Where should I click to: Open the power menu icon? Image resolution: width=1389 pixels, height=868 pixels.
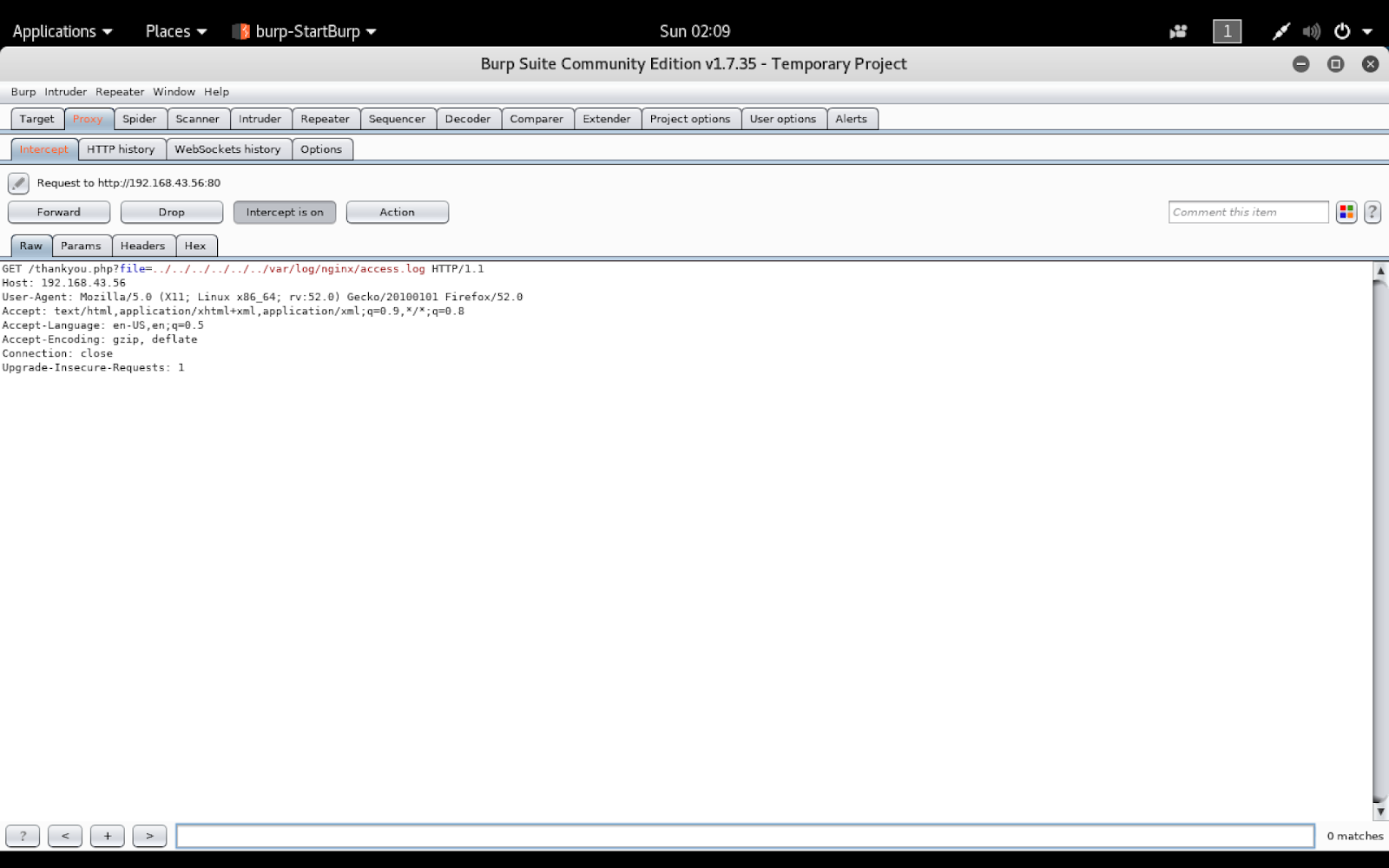coord(1342,31)
